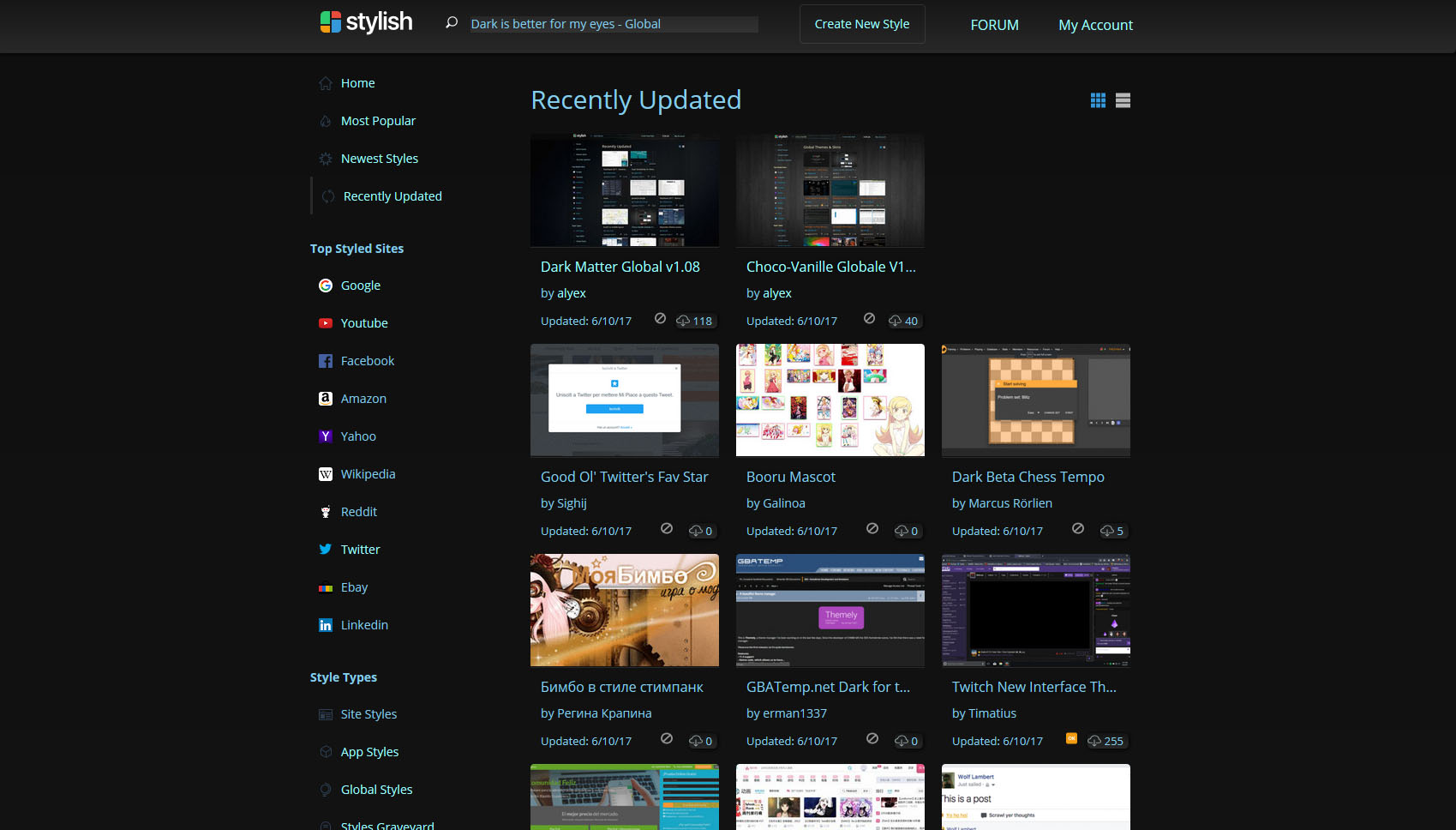Click download count on Twitch style
Screen dimensions: 1456x830
coord(1106,741)
